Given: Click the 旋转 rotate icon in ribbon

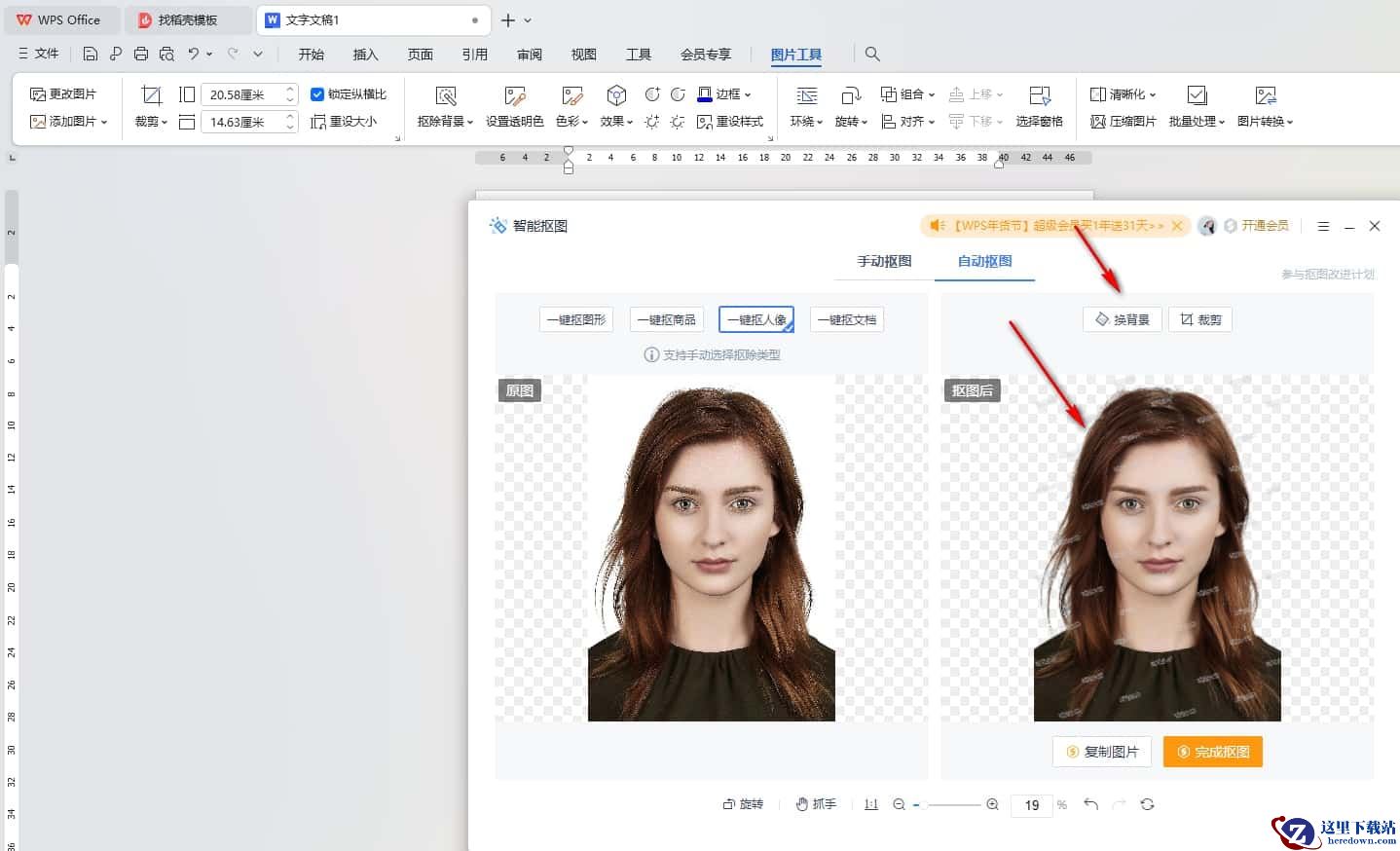Looking at the screenshot, I should [851, 94].
